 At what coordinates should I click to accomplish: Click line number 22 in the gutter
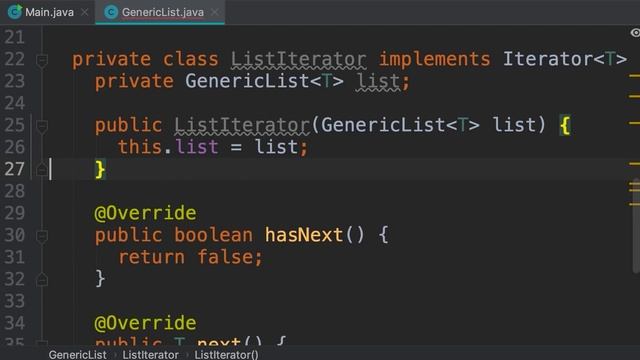15,60
